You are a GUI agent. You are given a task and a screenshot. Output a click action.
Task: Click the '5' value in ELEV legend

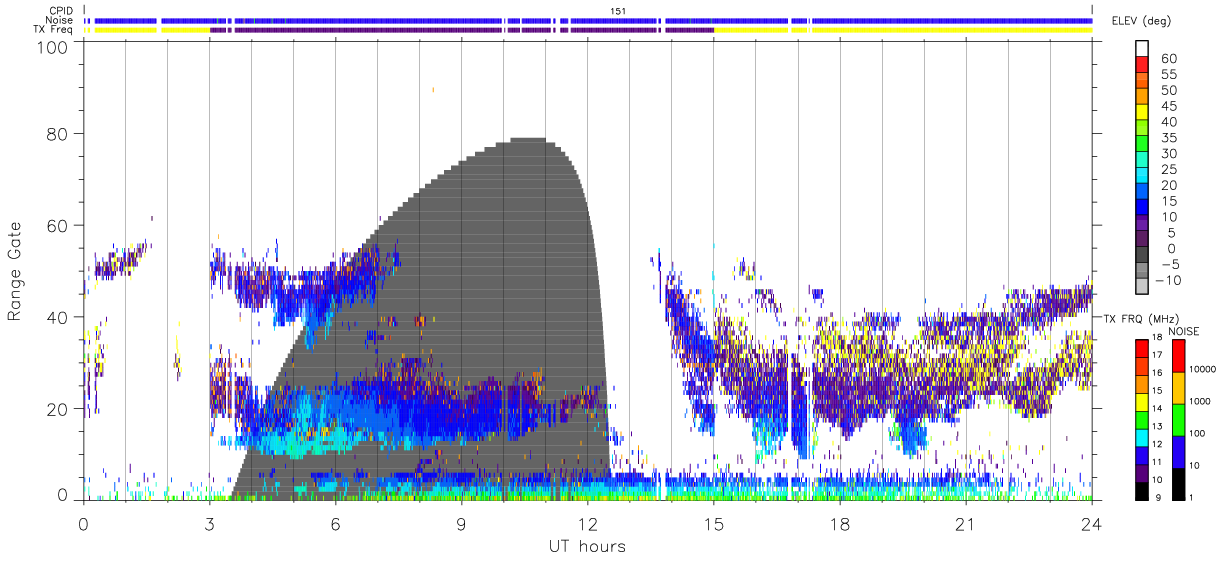pyautogui.click(x=1171, y=232)
